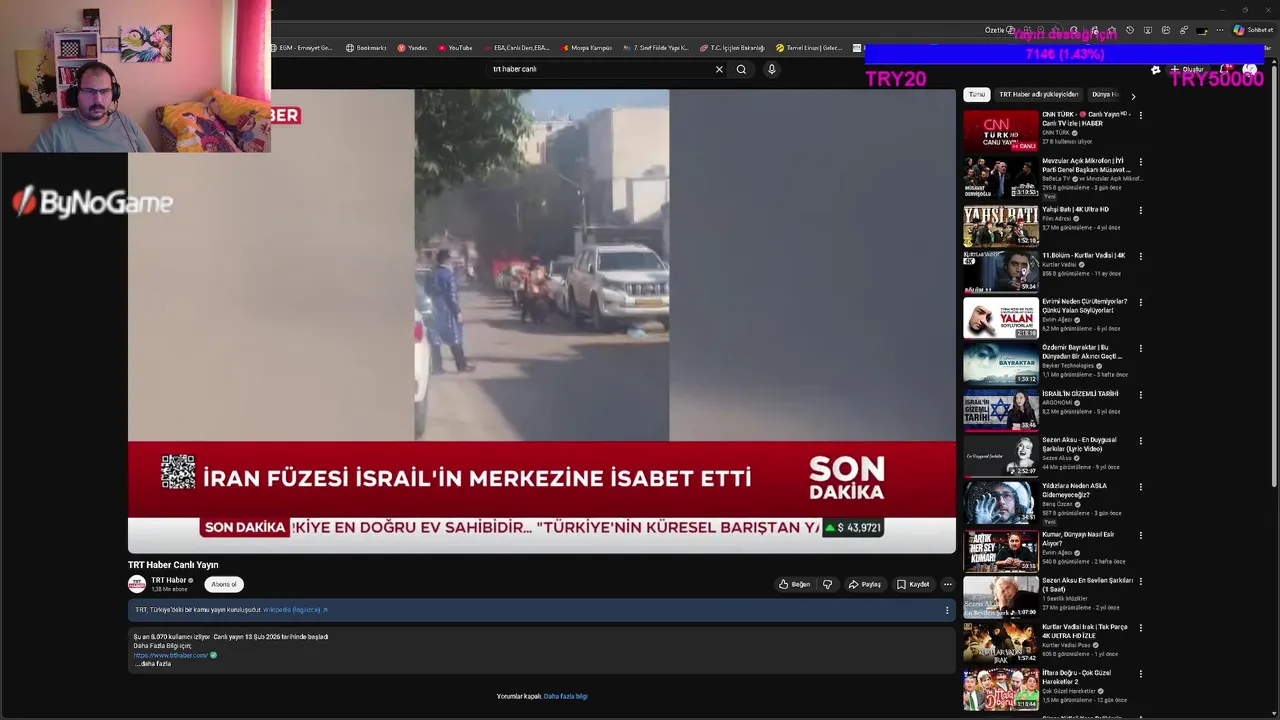Image resolution: width=1280 pixels, height=720 pixels.
Task: Select 'TRT Haber adlı yükleyiciden' chip
Action: (1038, 94)
